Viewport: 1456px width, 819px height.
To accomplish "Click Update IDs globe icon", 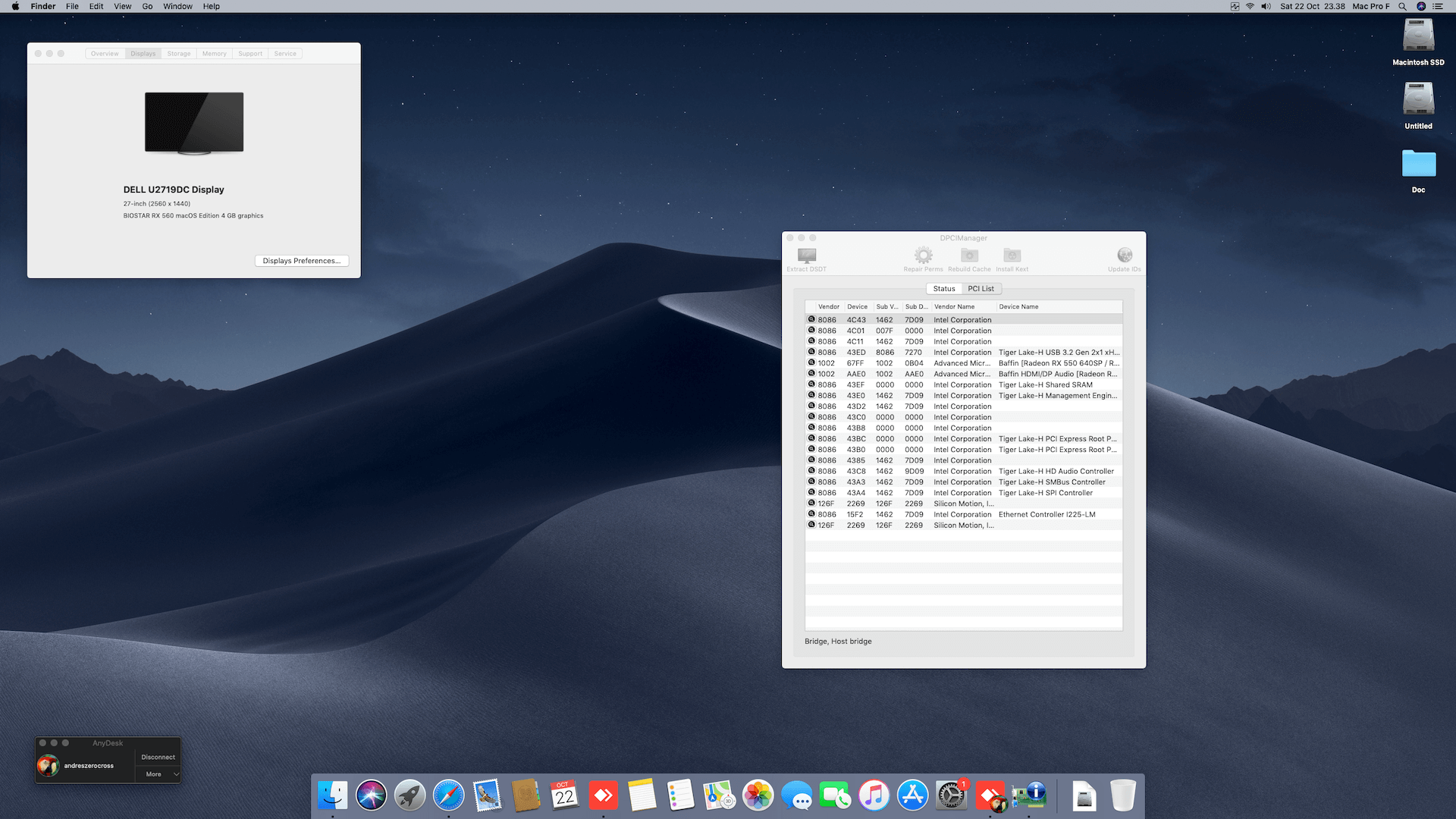I will click(x=1125, y=255).
